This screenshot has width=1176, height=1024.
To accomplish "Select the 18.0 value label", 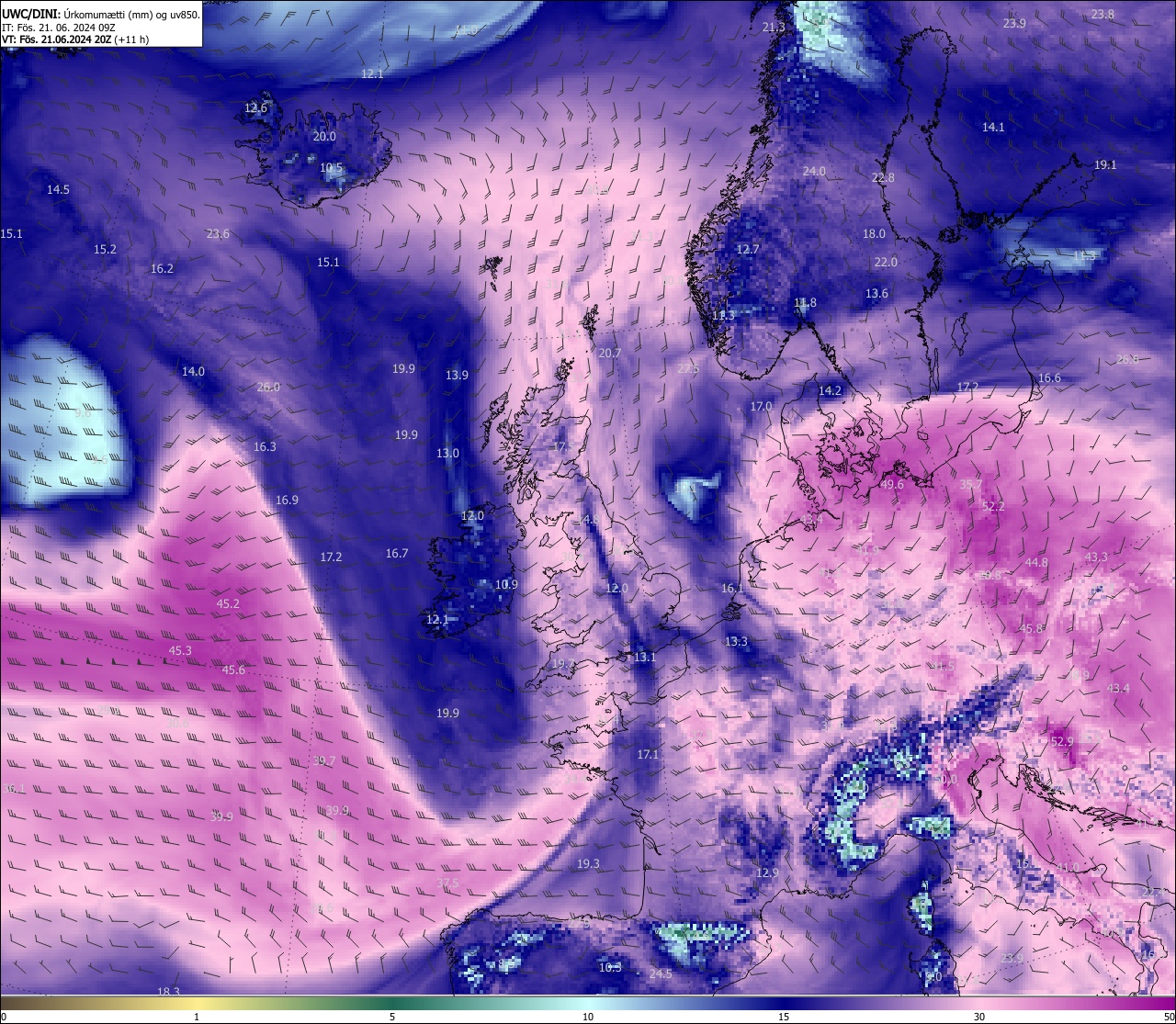I will [874, 234].
